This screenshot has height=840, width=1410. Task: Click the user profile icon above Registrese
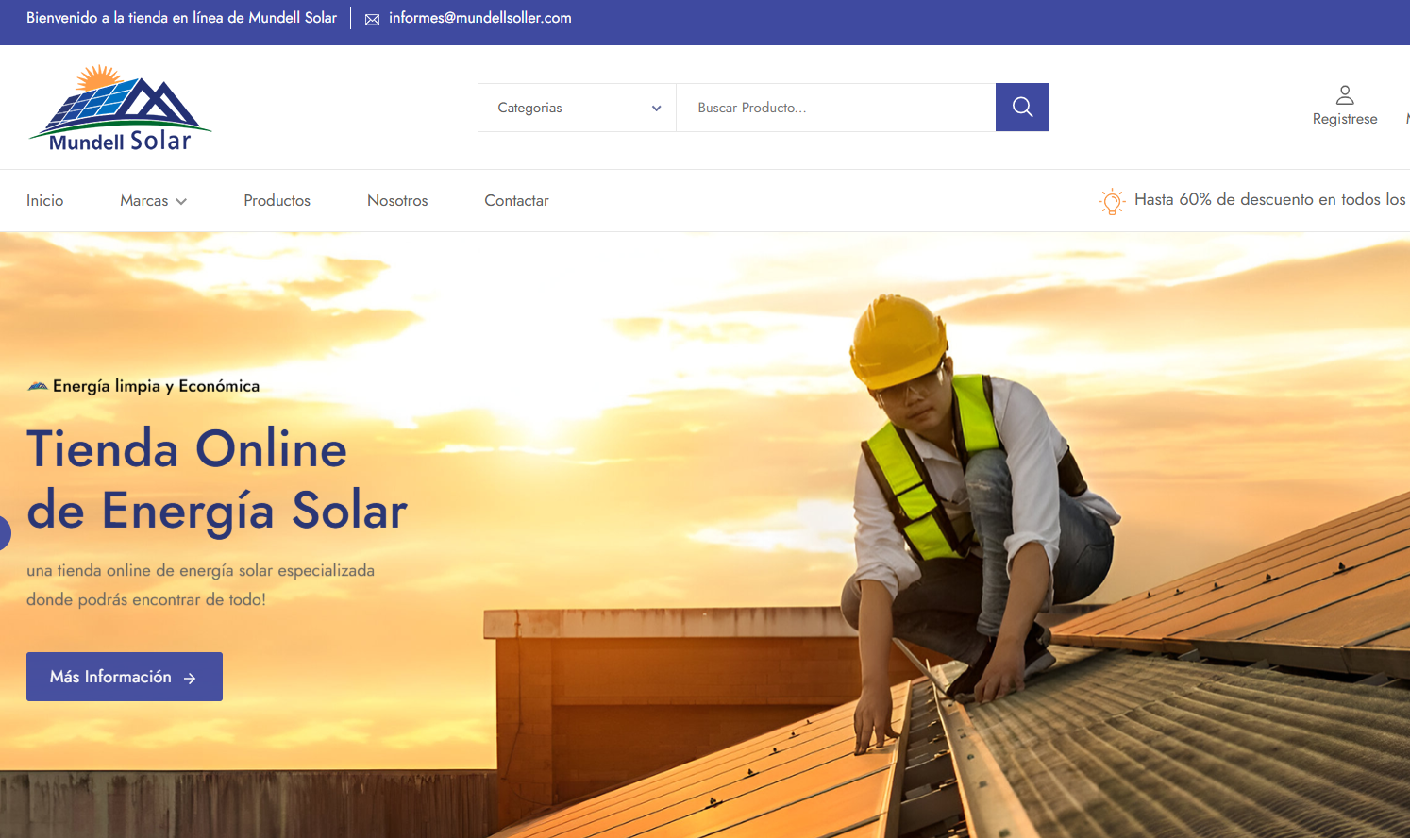coord(1345,94)
